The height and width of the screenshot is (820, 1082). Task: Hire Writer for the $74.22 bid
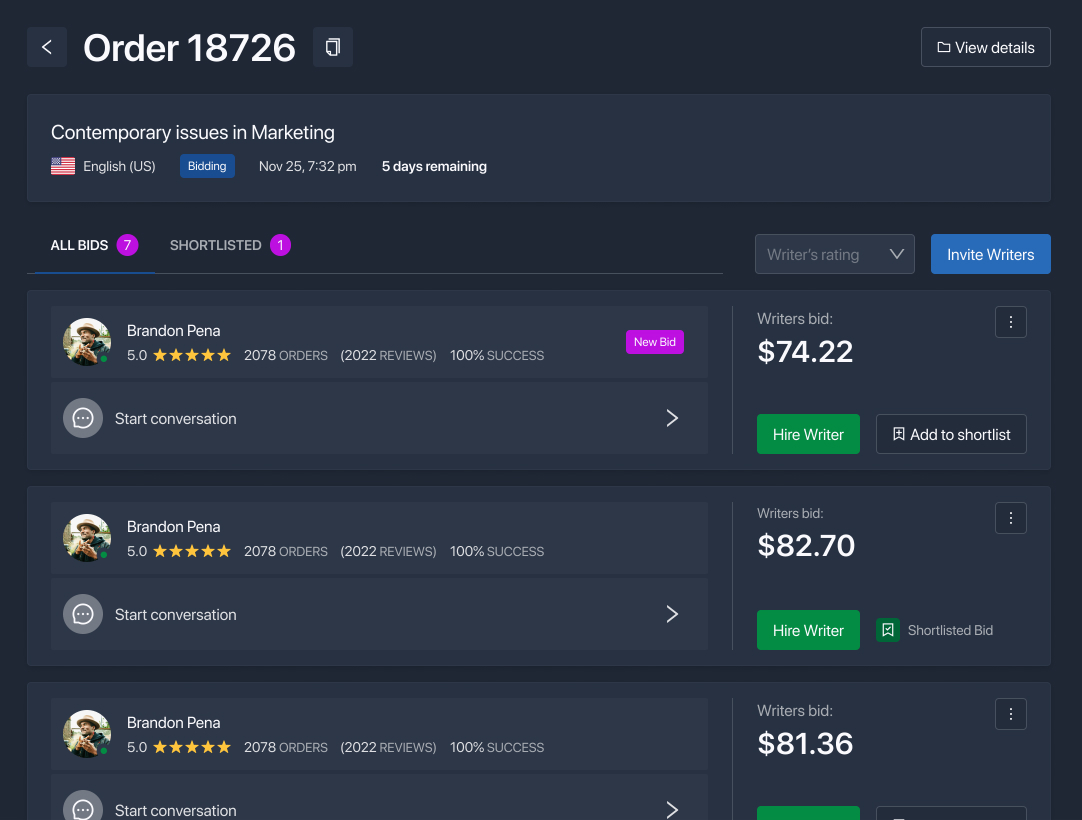point(808,434)
